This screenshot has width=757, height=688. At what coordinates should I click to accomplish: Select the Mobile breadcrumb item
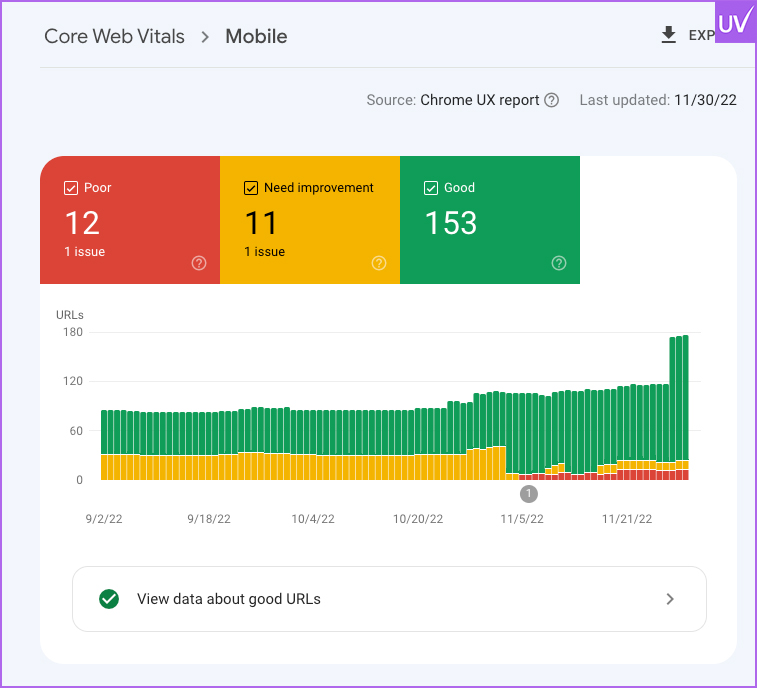[256, 37]
